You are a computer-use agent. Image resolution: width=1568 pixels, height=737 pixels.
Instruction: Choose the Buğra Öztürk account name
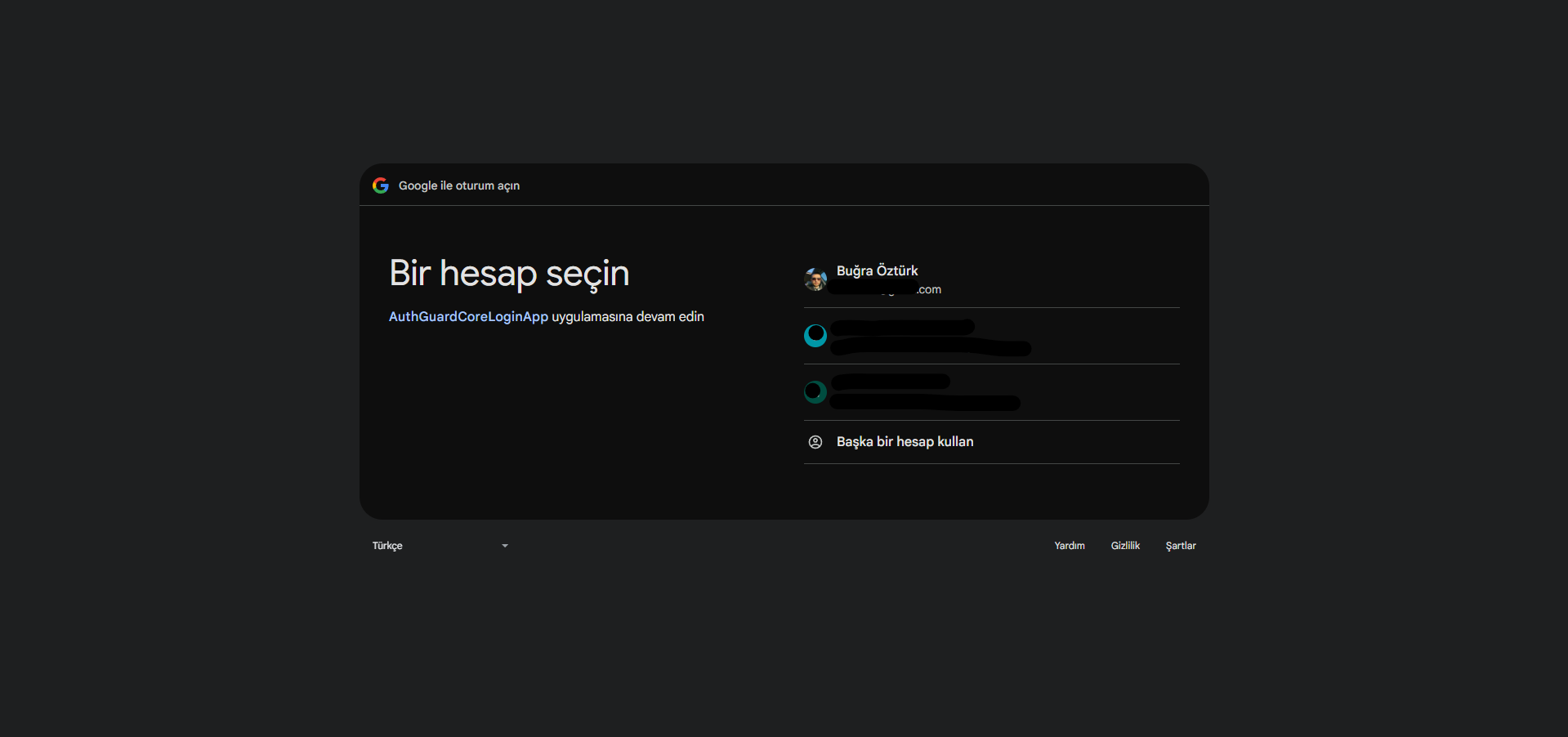pyautogui.click(x=877, y=270)
